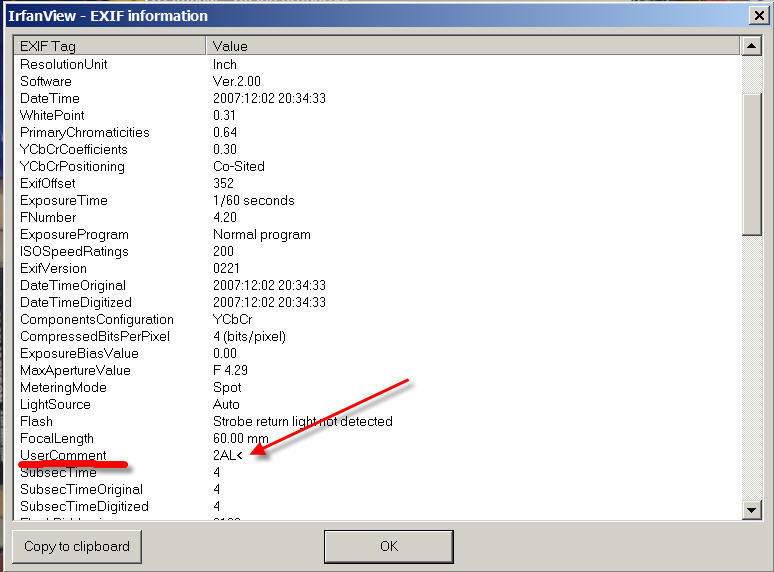
Task: Click the Value column header
Action: pyautogui.click(x=473, y=46)
